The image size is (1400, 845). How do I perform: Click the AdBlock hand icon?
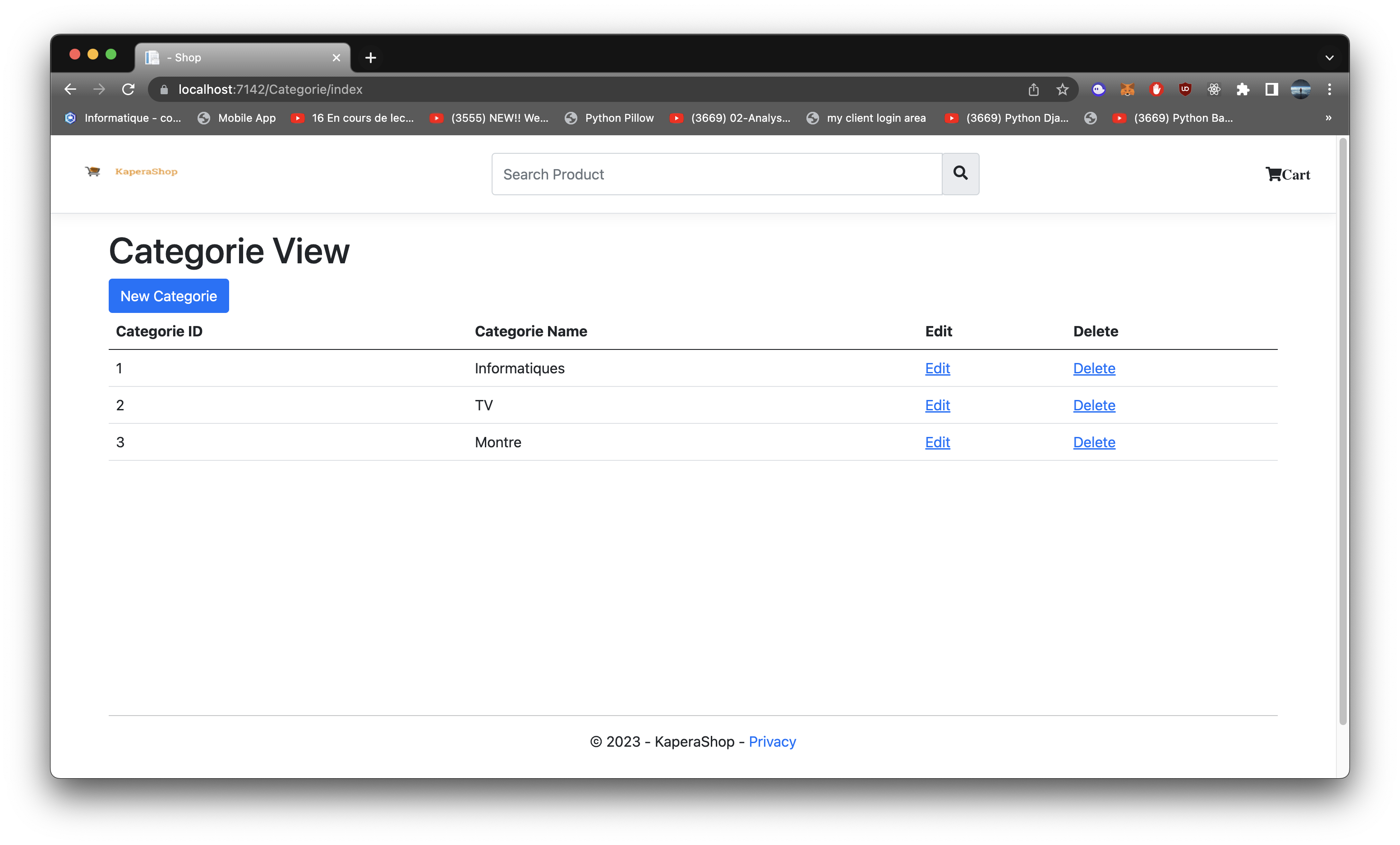point(1156,89)
